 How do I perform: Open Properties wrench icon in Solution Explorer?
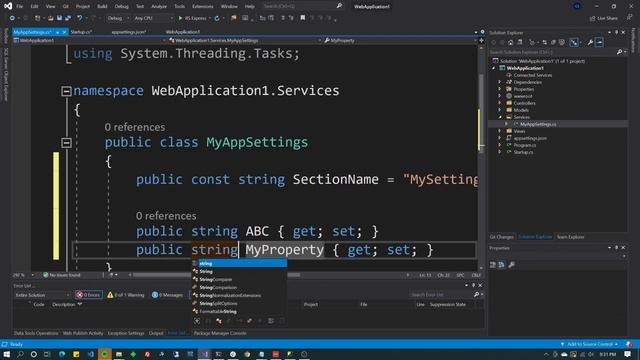point(590,42)
